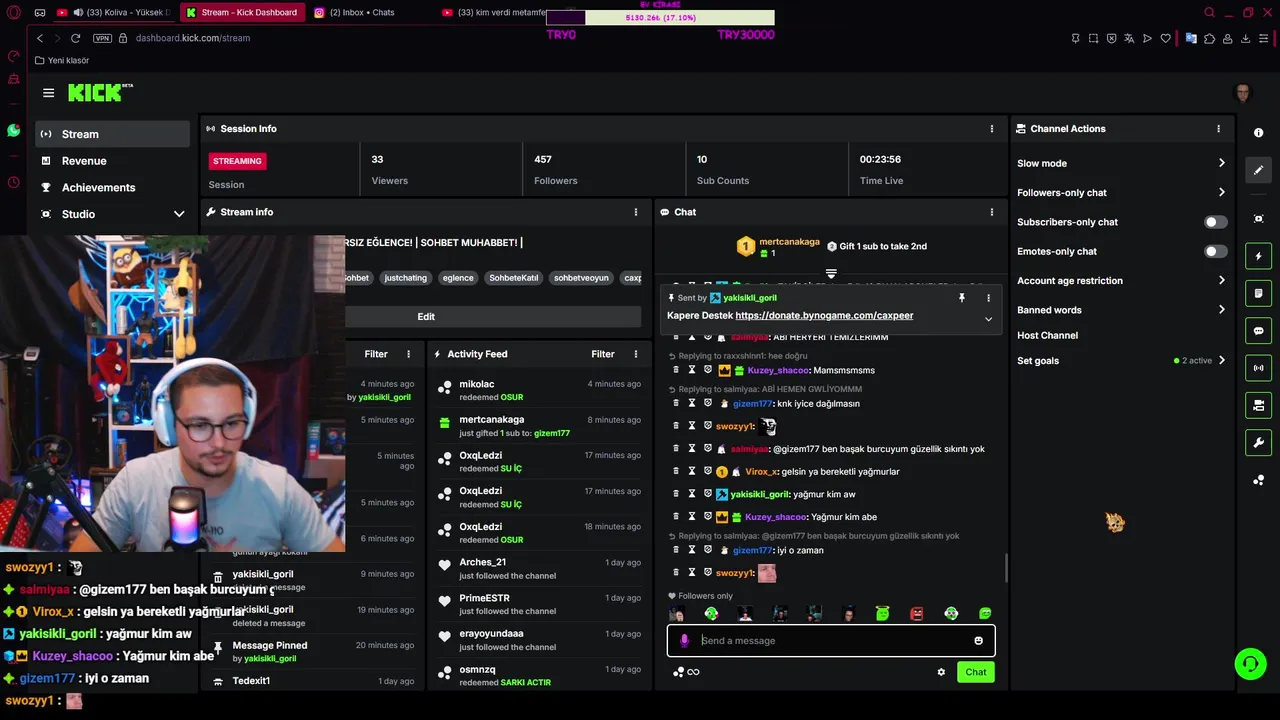1280x720 pixels.
Task: Click the screenshot snapshot icon in address bar
Action: (1093, 38)
